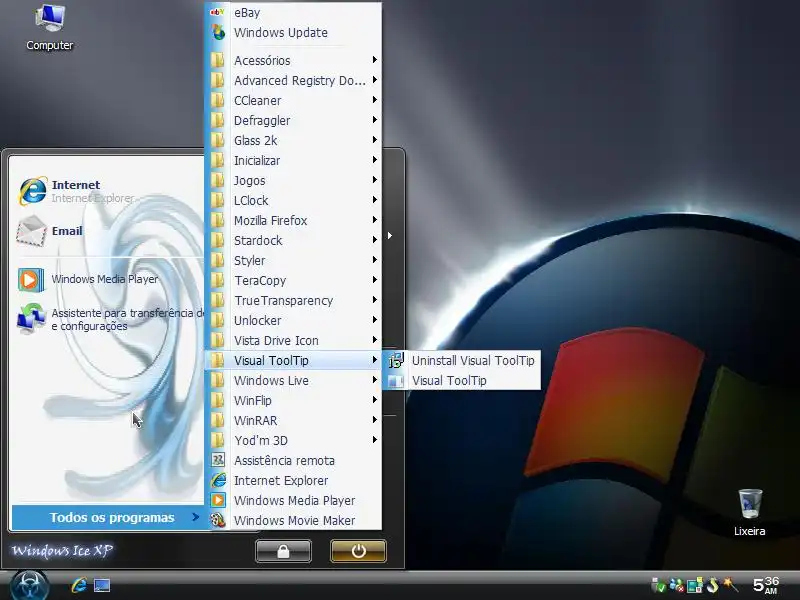The width and height of the screenshot is (800, 600).
Task: Open the TeraCopy menu entry
Action: (294, 280)
